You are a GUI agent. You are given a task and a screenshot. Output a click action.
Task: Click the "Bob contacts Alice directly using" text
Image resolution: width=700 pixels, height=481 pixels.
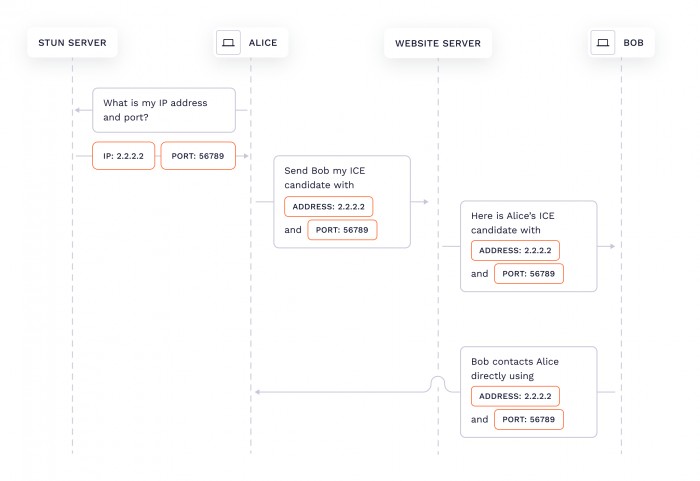point(516,368)
